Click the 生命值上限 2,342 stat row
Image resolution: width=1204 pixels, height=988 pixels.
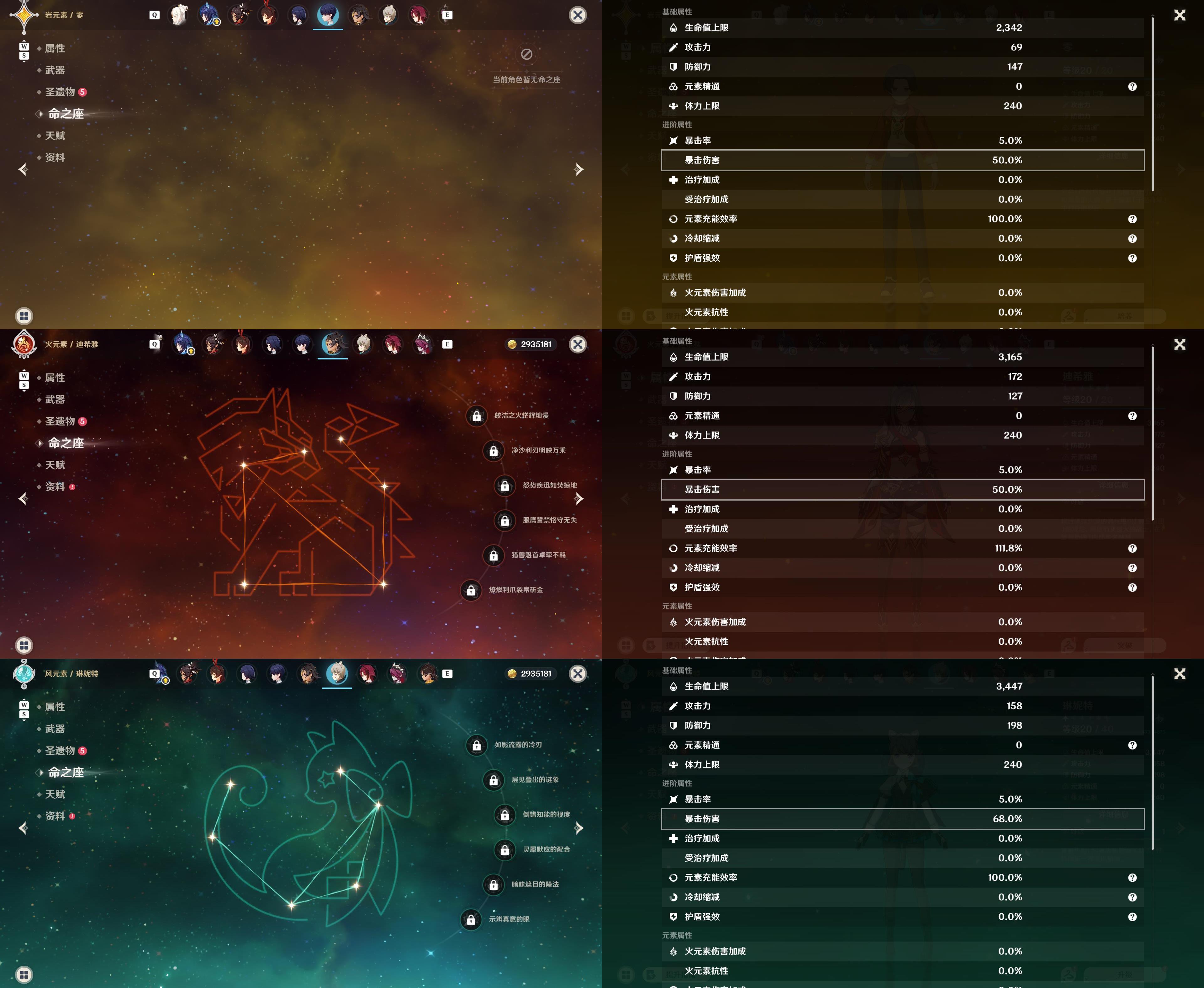pyautogui.click(x=902, y=27)
